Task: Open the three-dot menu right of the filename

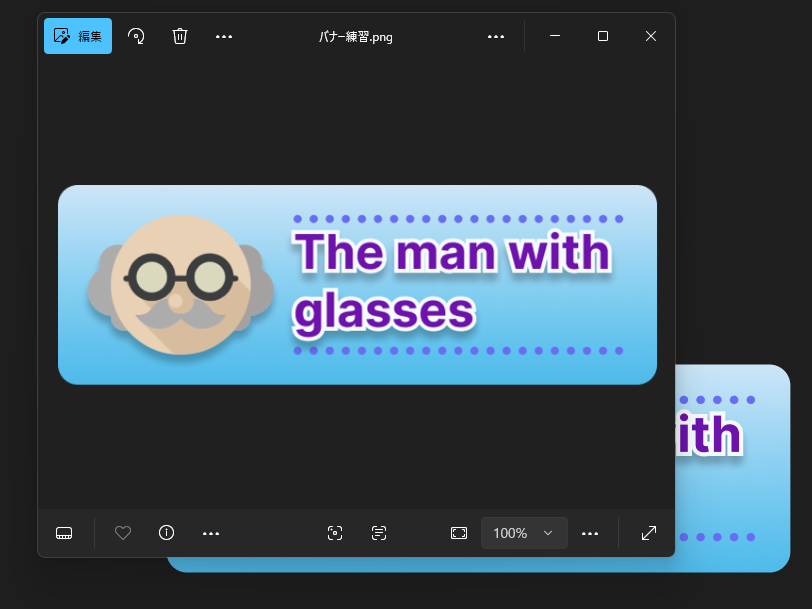Action: [496, 36]
